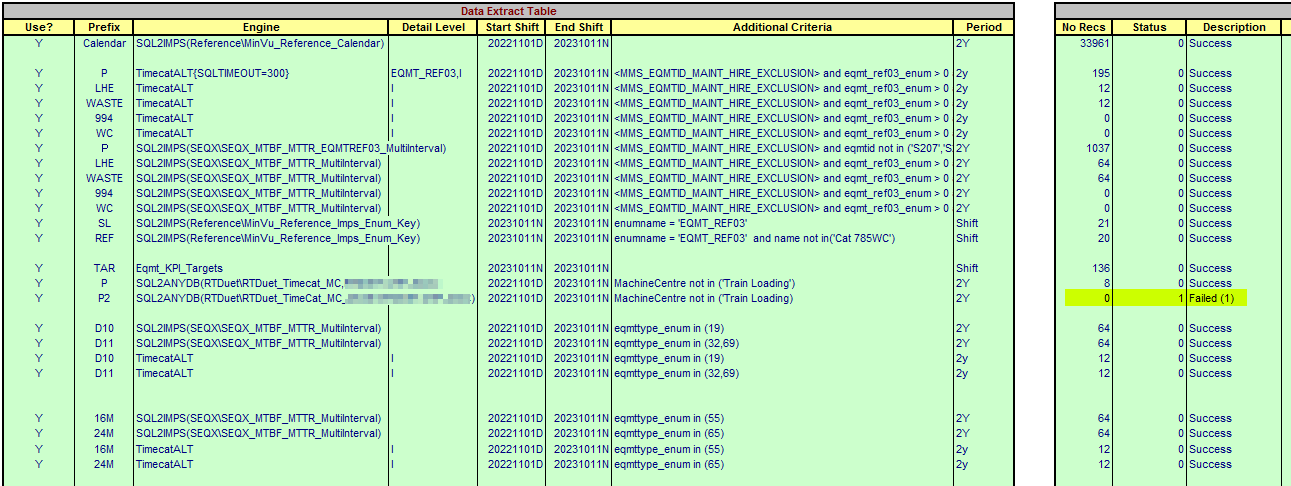Click the 1037 record count cell
1291x486 pixels.
[1084, 148]
